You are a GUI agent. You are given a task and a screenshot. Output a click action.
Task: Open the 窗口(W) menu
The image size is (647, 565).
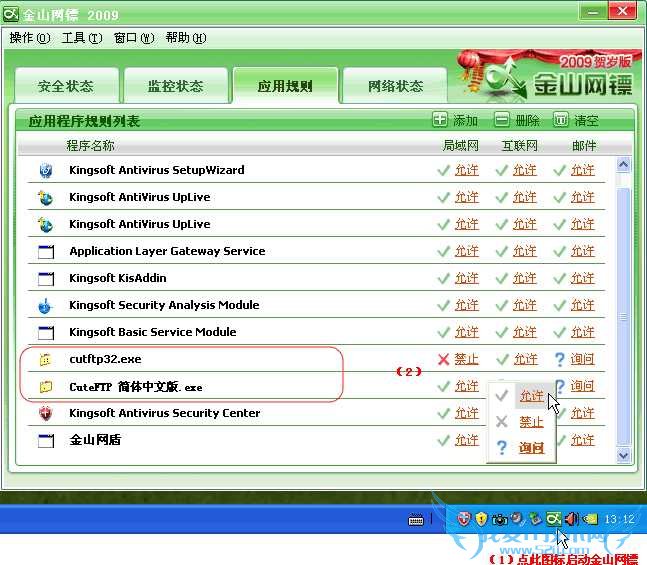coord(134,38)
